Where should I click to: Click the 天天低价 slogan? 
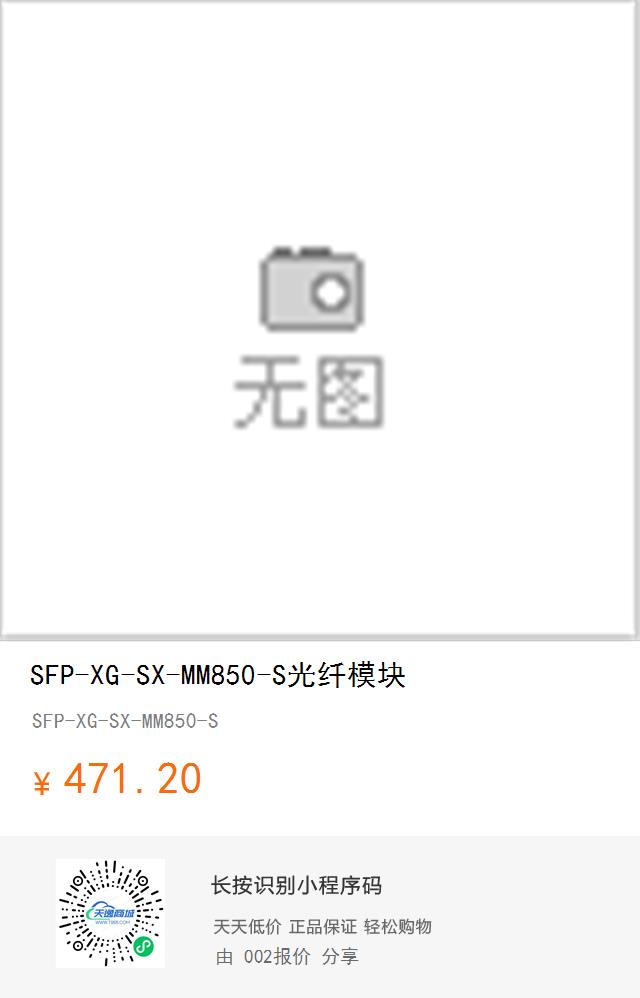[247, 927]
